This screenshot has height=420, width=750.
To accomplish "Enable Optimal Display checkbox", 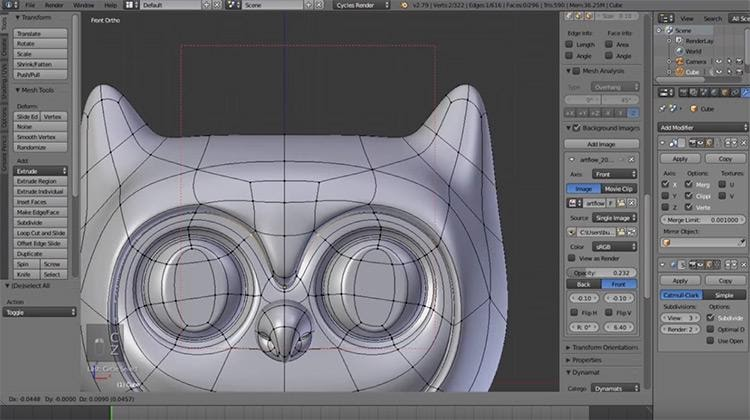I will [x=710, y=329].
